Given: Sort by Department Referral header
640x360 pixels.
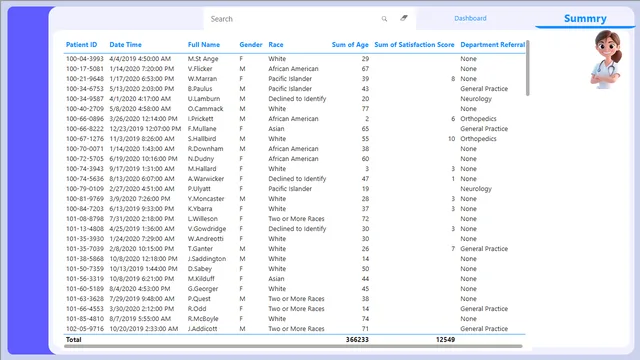Looking at the screenshot, I should tap(493, 44).
